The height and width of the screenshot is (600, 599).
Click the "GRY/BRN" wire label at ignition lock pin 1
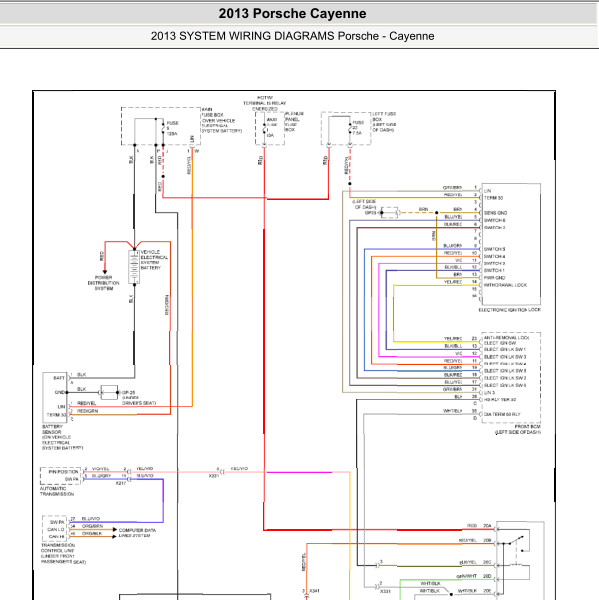click(452, 188)
